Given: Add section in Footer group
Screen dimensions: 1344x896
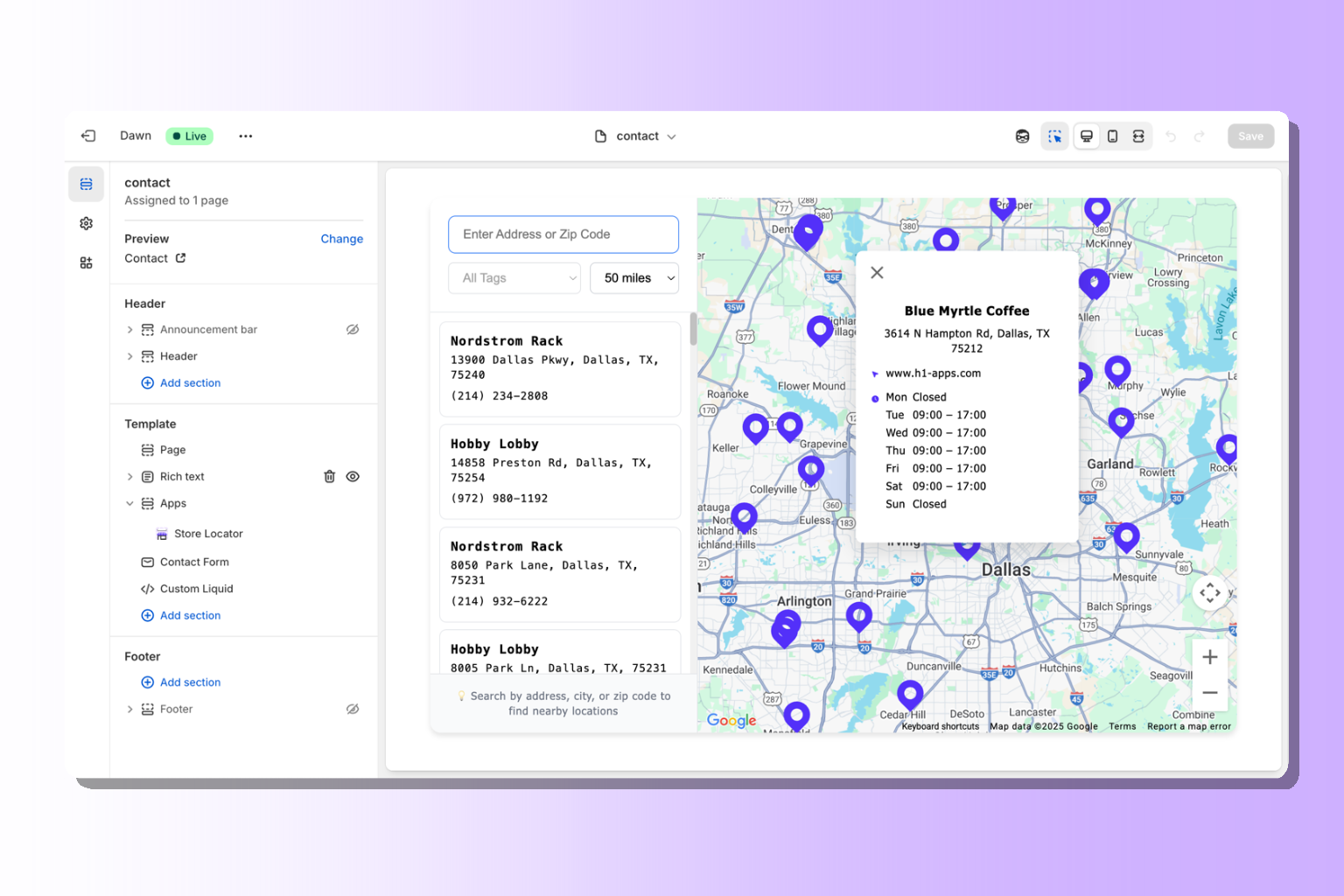Looking at the screenshot, I should [x=181, y=682].
